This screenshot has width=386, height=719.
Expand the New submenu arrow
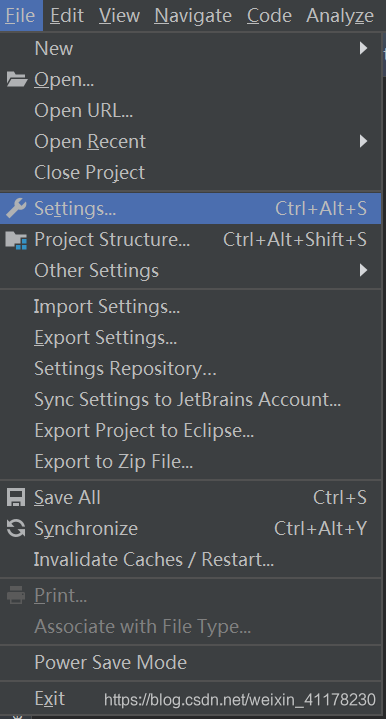[363, 48]
